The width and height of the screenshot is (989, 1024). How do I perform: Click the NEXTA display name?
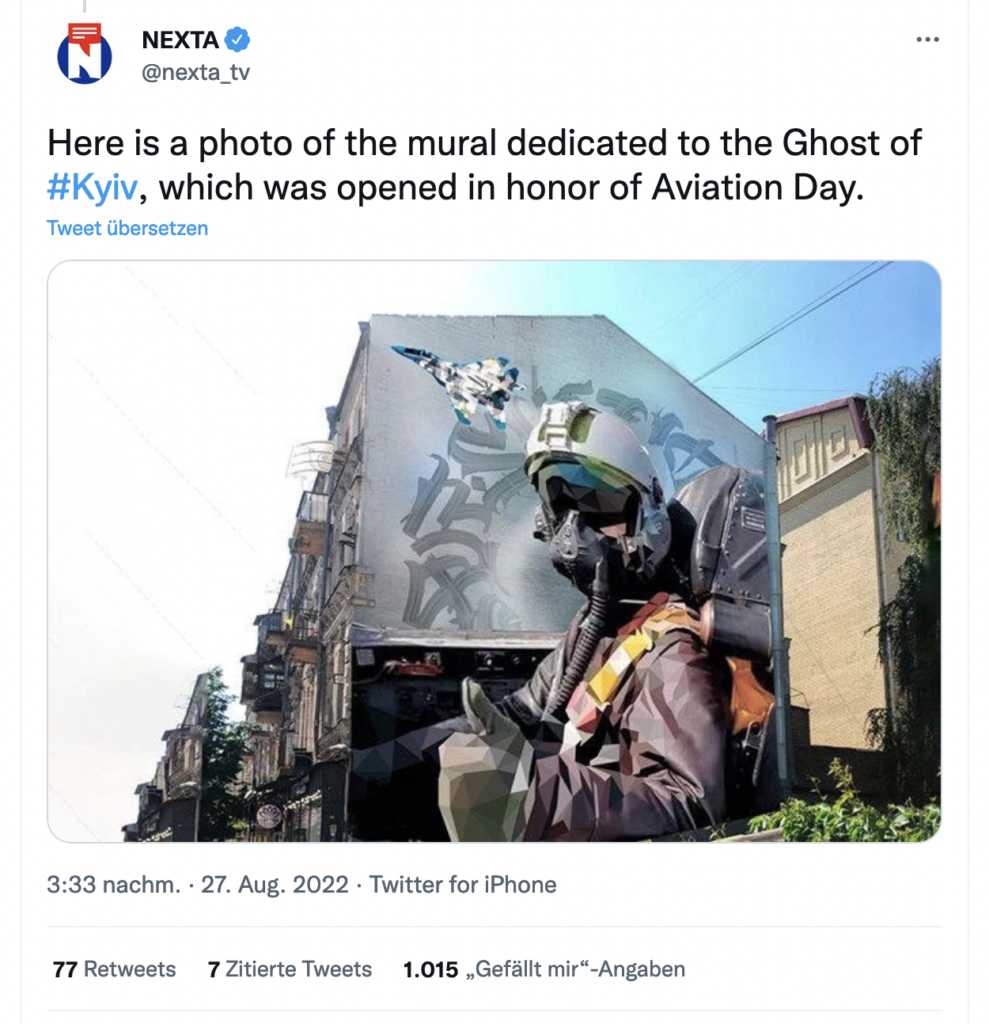point(180,40)
